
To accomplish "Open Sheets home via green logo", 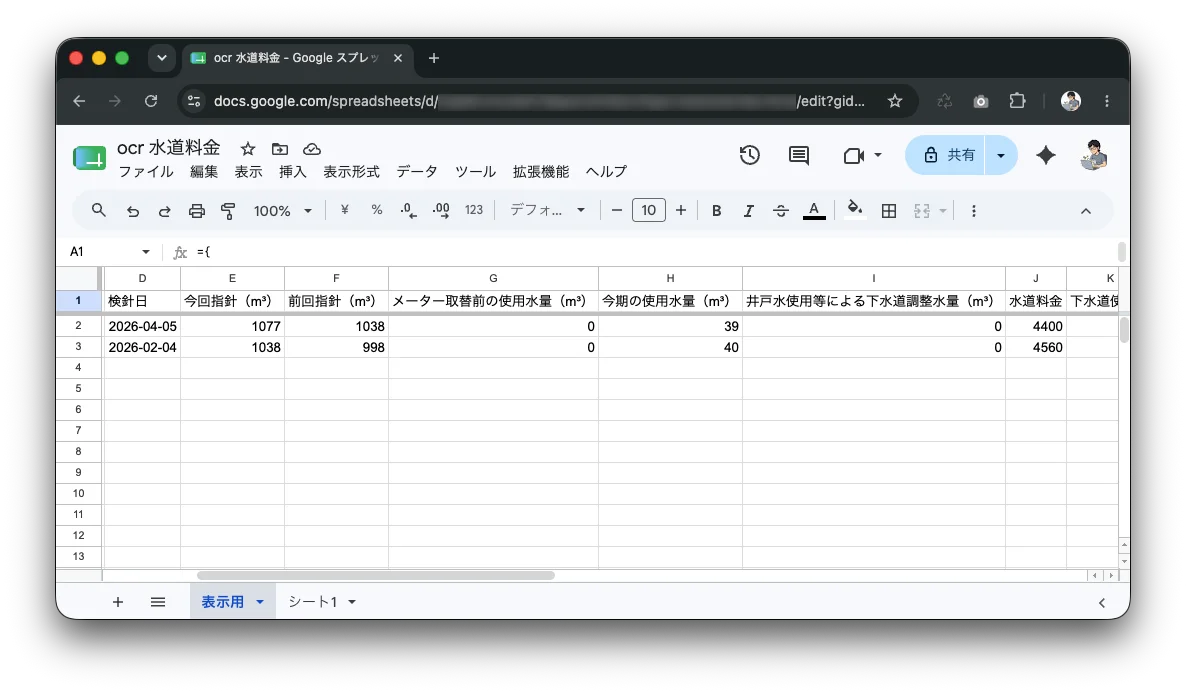I will pyautogui.click(x=89, y=158).
